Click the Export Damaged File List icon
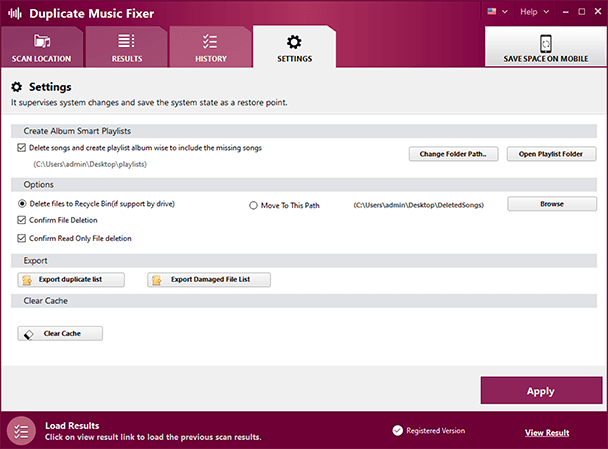 [157, 280]
